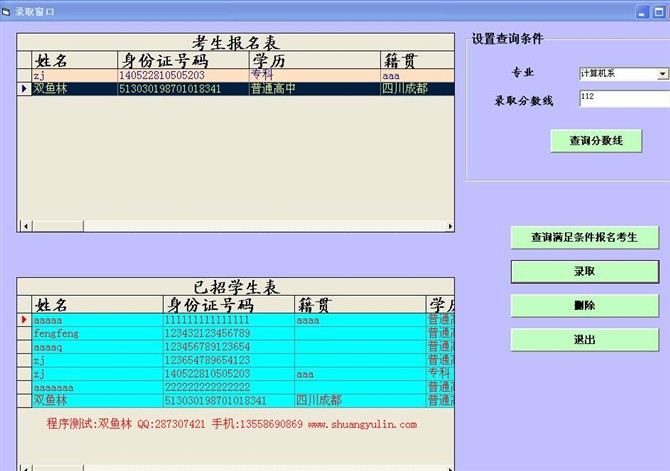Click the aaaa 籍贯 cell in 已招学生表
This screenshot has height=471, width=670.
coord(360,320)
